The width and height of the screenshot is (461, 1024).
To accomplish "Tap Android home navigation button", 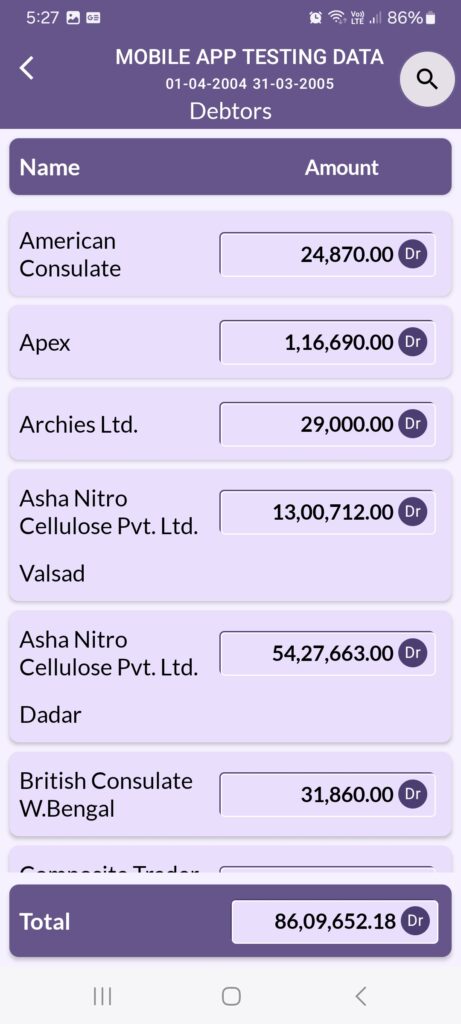I will coord(231,996).
